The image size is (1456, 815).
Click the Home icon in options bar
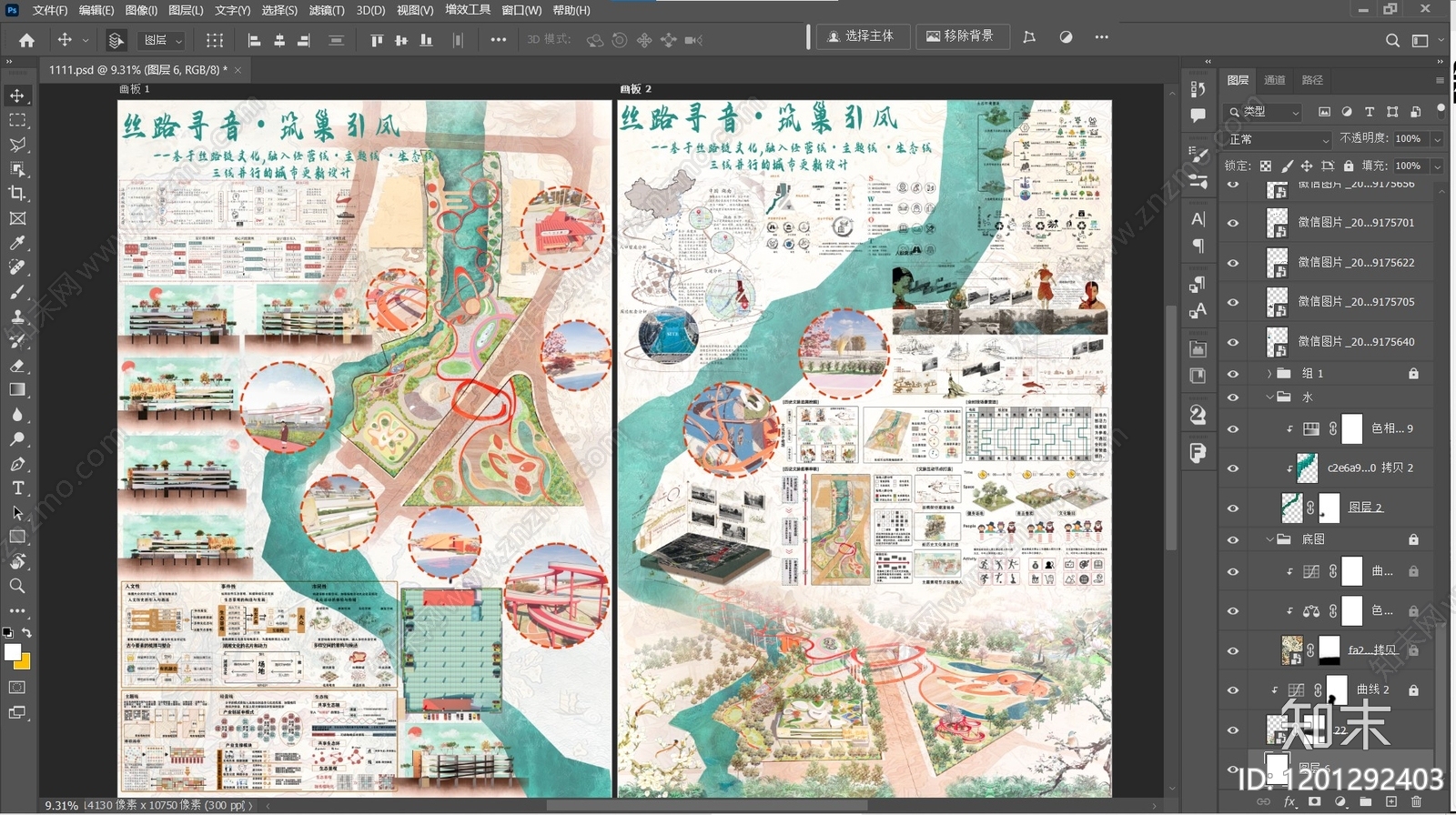point(26,40)
